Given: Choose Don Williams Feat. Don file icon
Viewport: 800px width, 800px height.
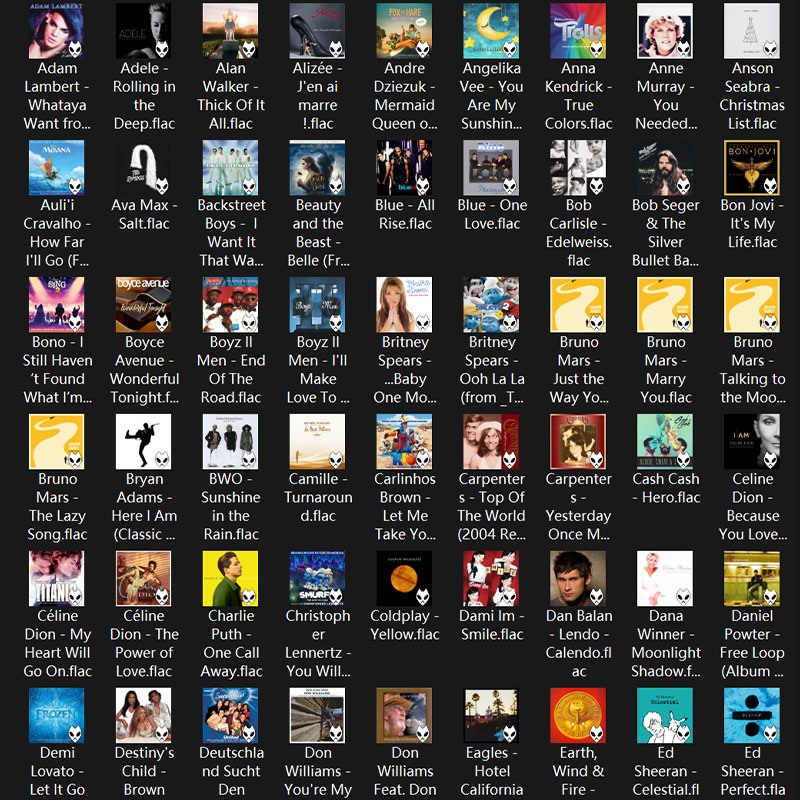Looking at the screenshot, I should coord(404,715).
